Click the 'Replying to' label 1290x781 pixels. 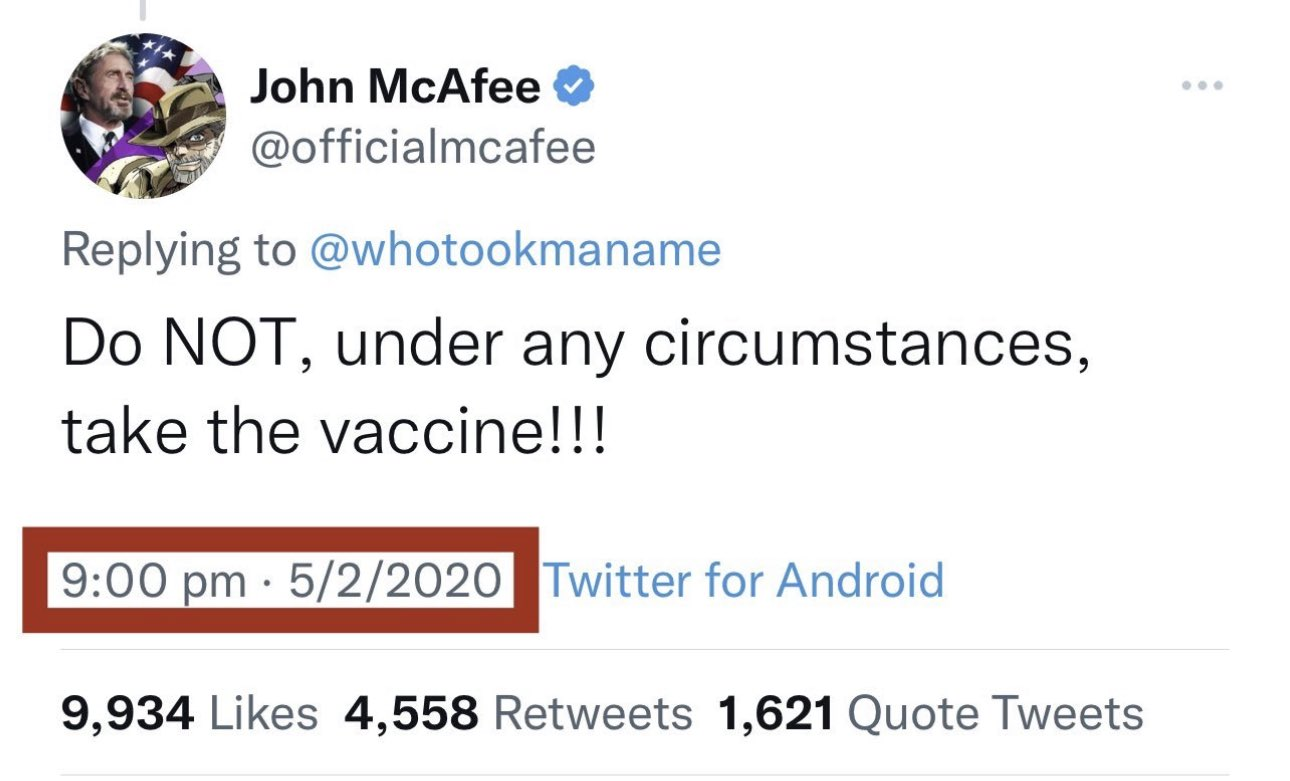pyautogui.click(x=179, y=249)
